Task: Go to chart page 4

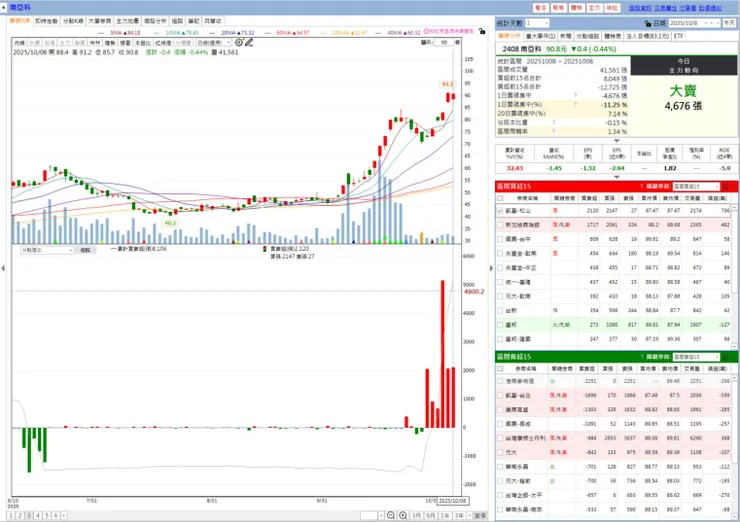Action: pos(38,515)
